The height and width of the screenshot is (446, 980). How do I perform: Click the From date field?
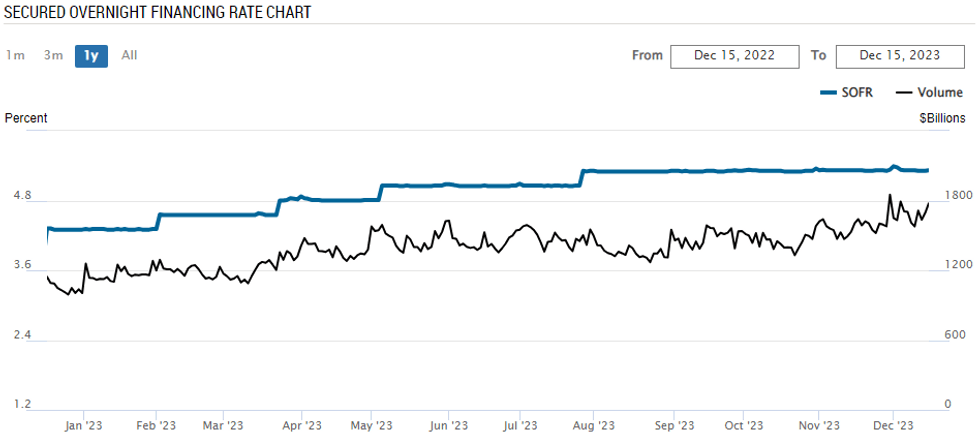[x=735, y=56]
